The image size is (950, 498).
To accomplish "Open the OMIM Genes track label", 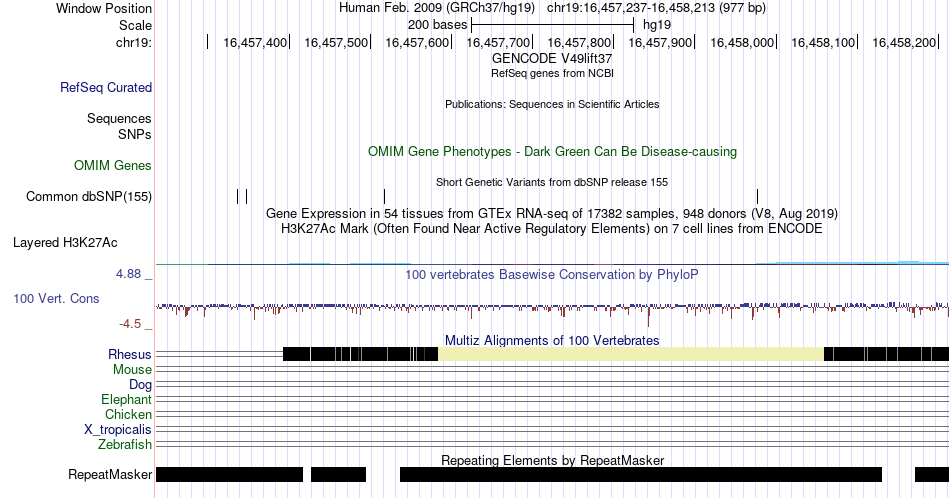I will (x=113, y=165).
